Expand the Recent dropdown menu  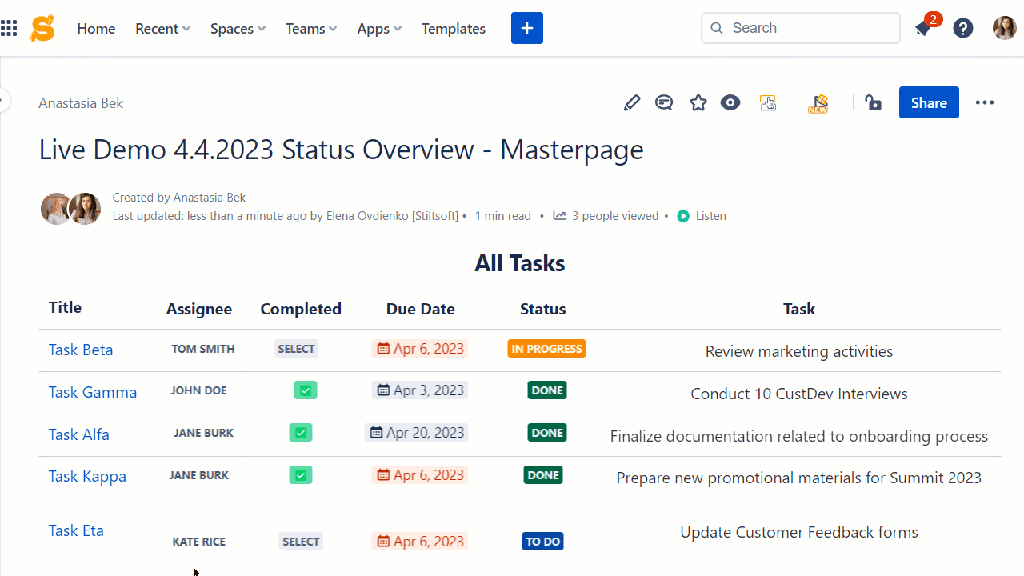click(163, 29)
